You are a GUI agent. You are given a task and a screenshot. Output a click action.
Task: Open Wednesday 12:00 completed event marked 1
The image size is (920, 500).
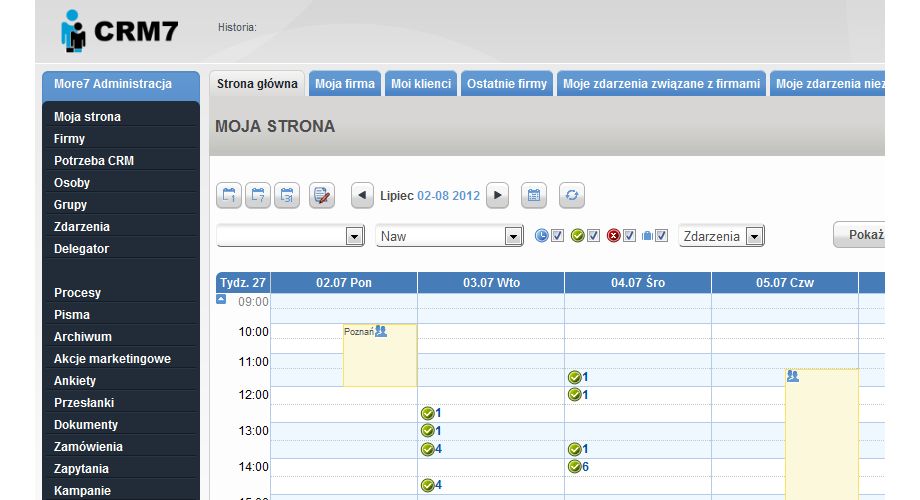[579, 395]
